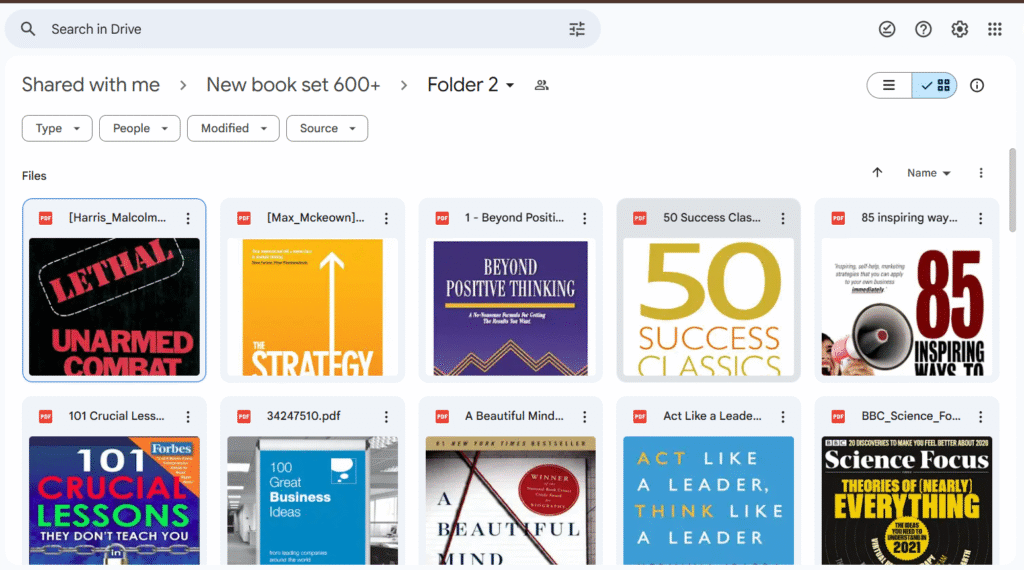The width and height of the screenshot is (1024, 570).
Task: Open the Folder 2 breadcrumb menu
Action: (x=470, y=85)
